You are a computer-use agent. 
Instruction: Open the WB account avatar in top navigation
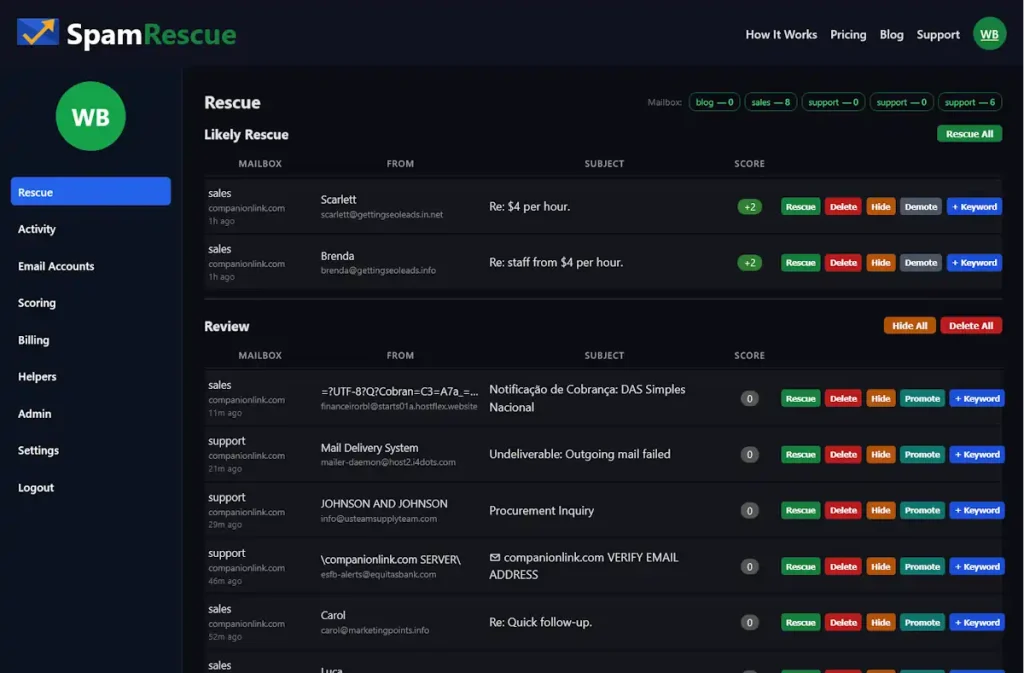(x=989, y=34)
